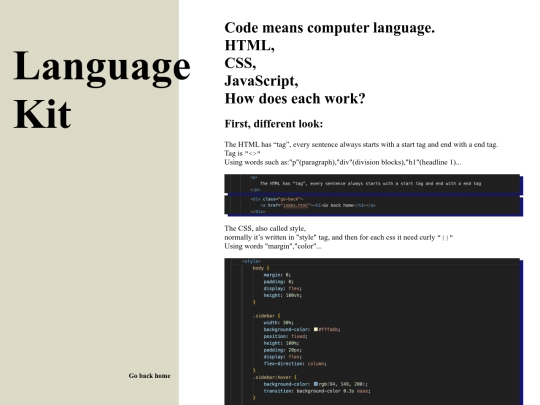Viewport: 540px width, 405px height.
Task: Click the 'JavaScript,' heading line
Action: 261,81
